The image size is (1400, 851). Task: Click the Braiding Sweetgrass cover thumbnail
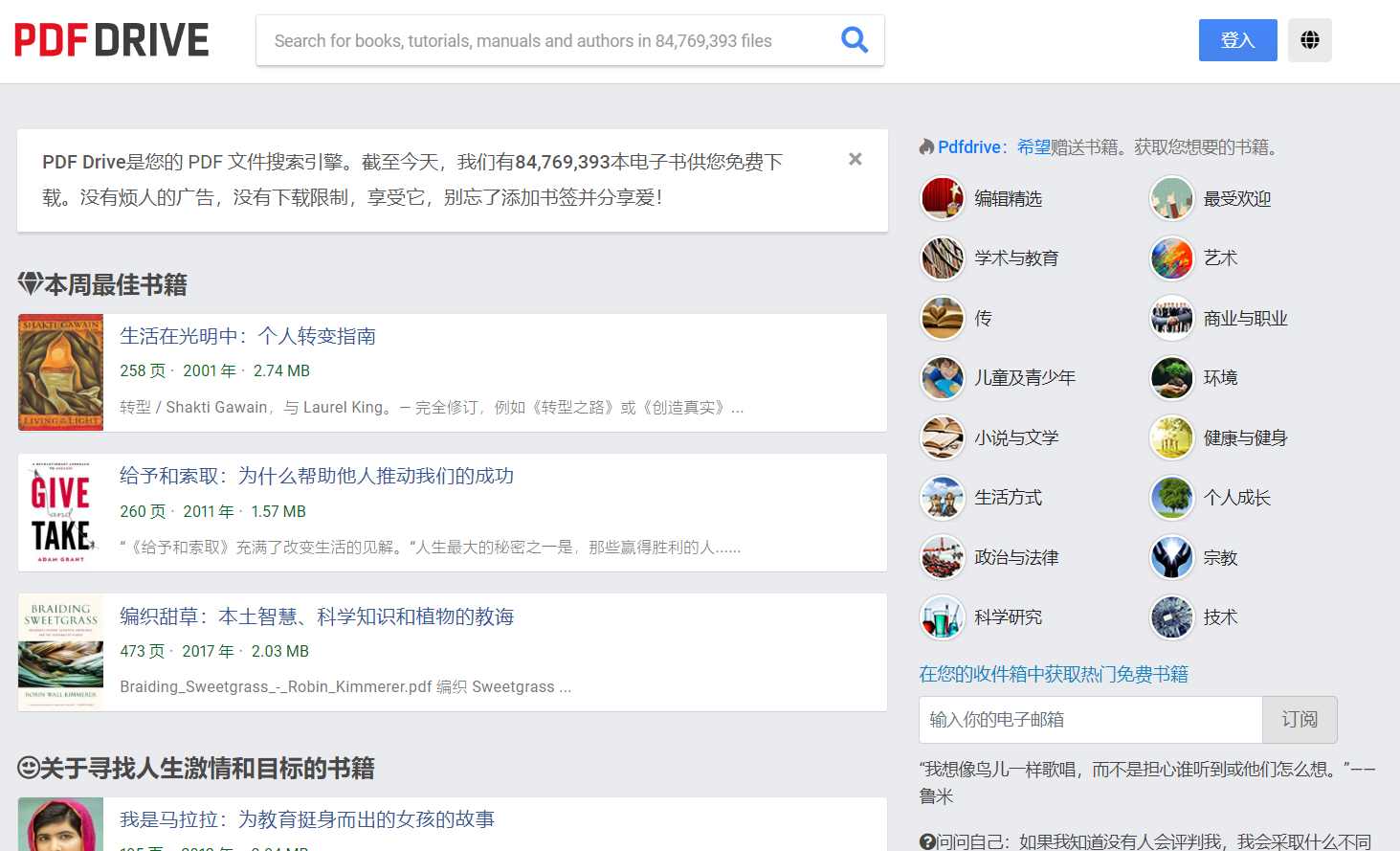coord(61,653)
